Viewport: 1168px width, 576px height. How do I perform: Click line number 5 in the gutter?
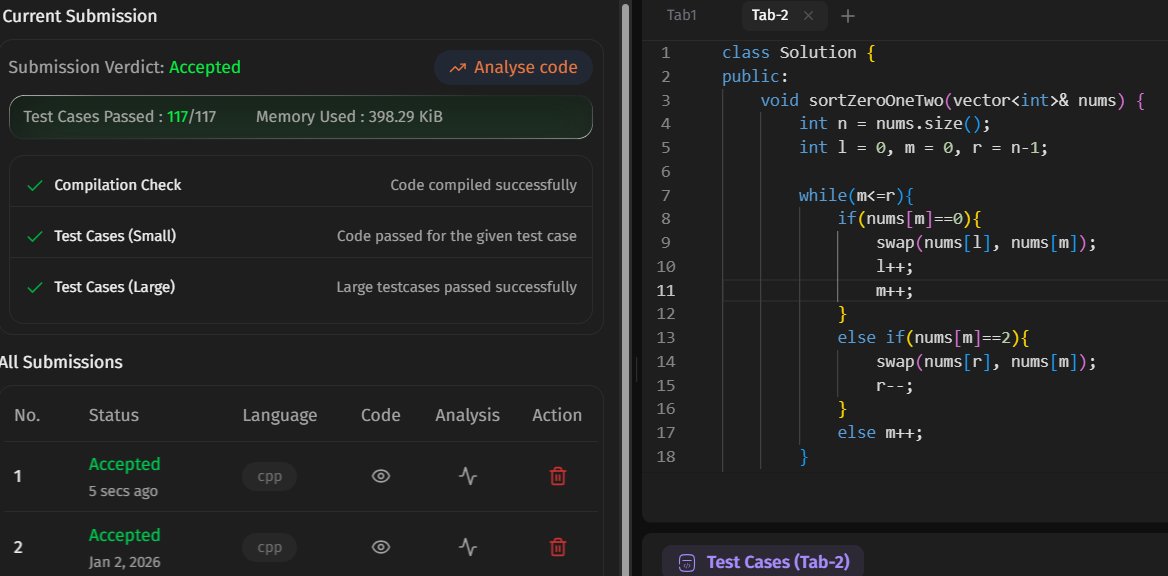[665, 148]
